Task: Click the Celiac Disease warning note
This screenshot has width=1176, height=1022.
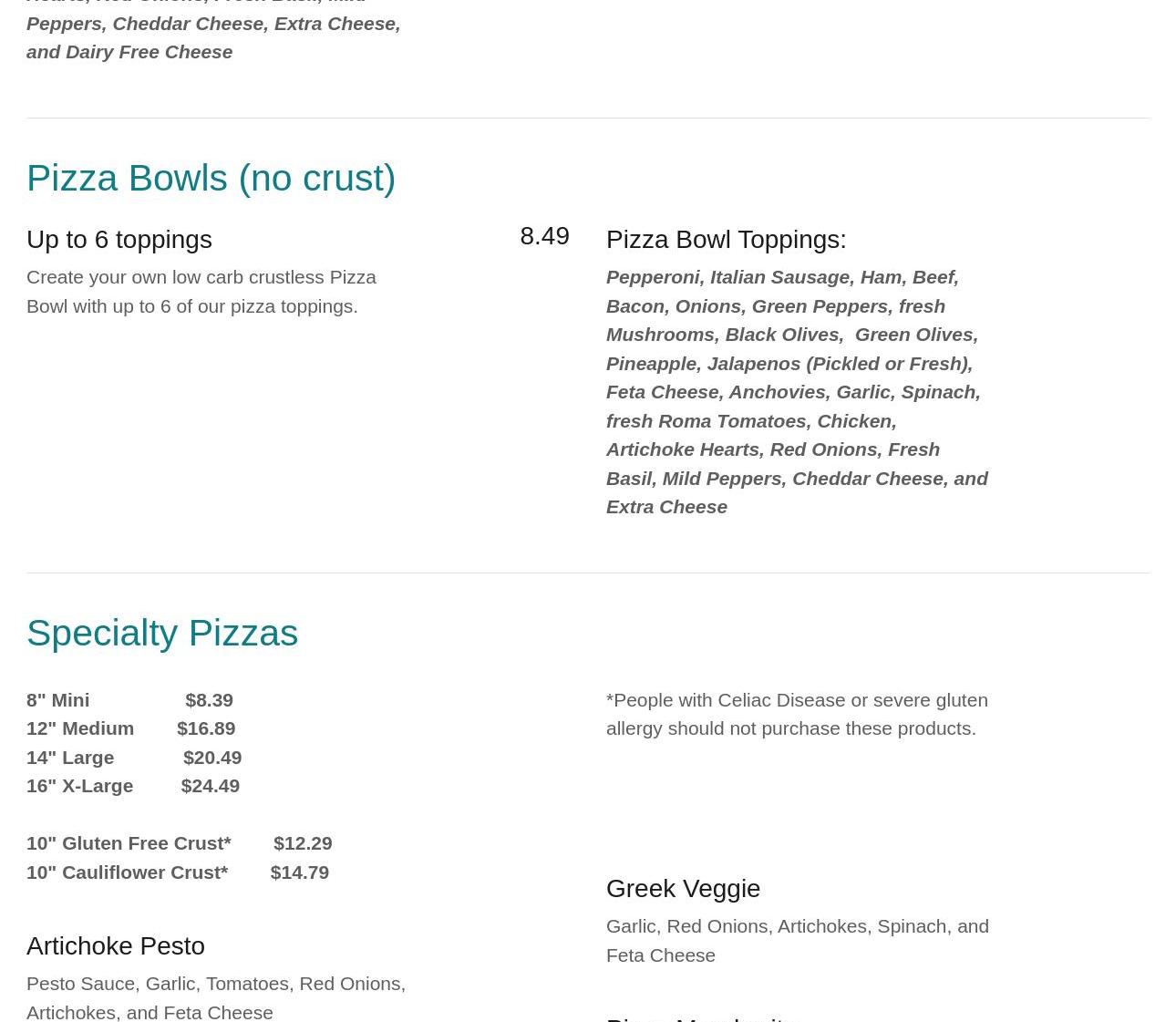Action: [797, 714]
